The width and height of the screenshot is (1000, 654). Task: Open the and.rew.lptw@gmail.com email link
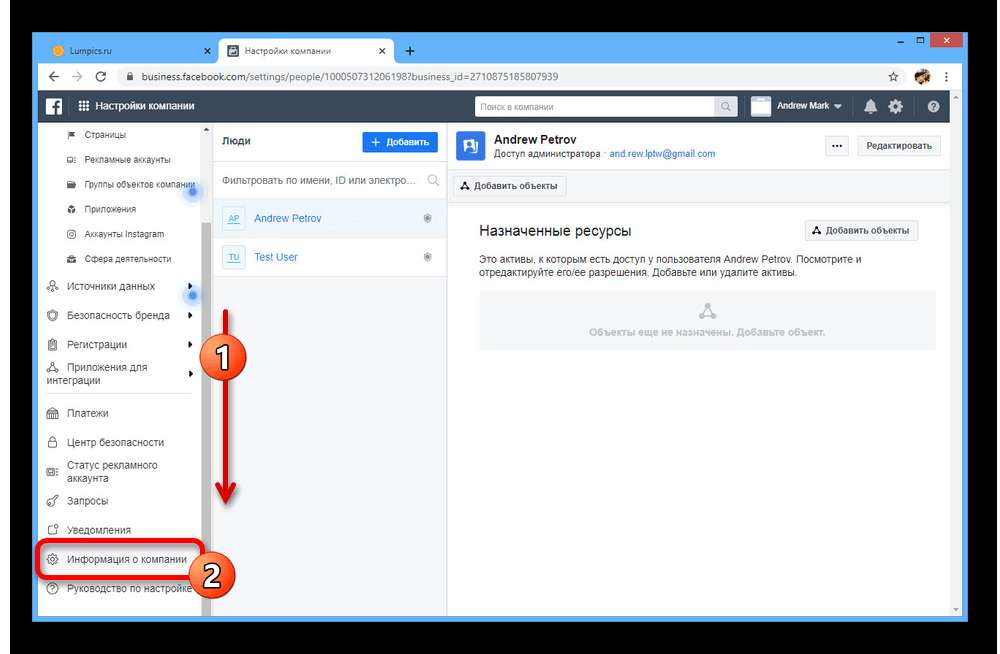pos(662,154)
